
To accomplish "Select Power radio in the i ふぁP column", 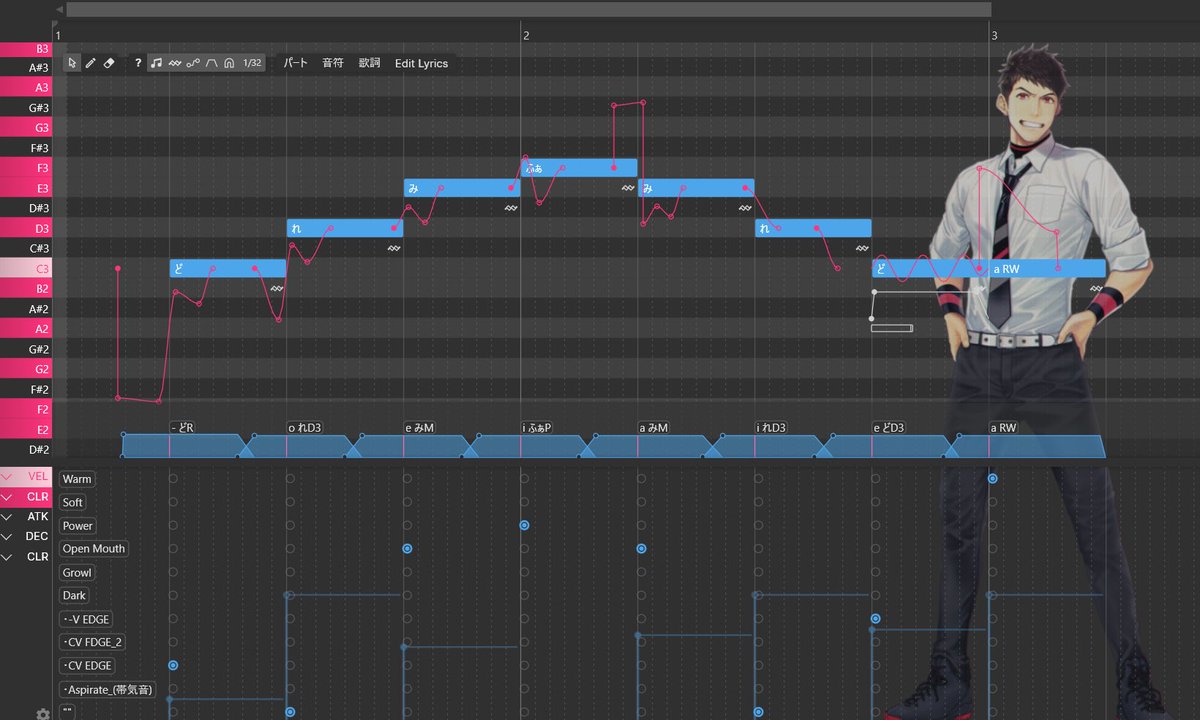I will [x=524, y=525].
